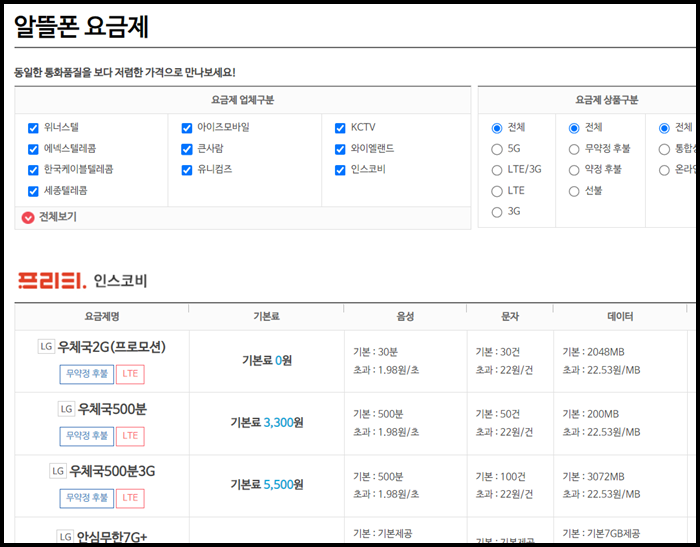The image size is (700, 547).
Task: Click the 요금제 상품구분 header
Action: click(x=607, y=100)
